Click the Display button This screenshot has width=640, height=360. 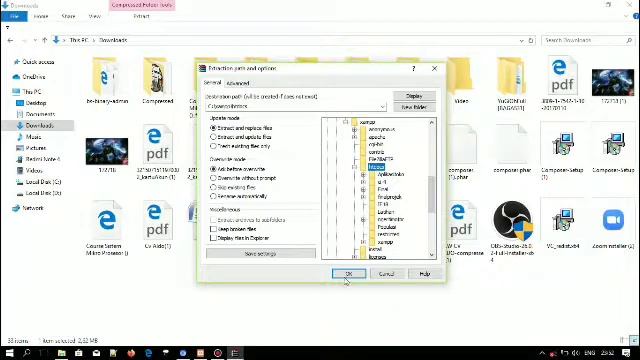pyautogui.click(x=414, y=96)
